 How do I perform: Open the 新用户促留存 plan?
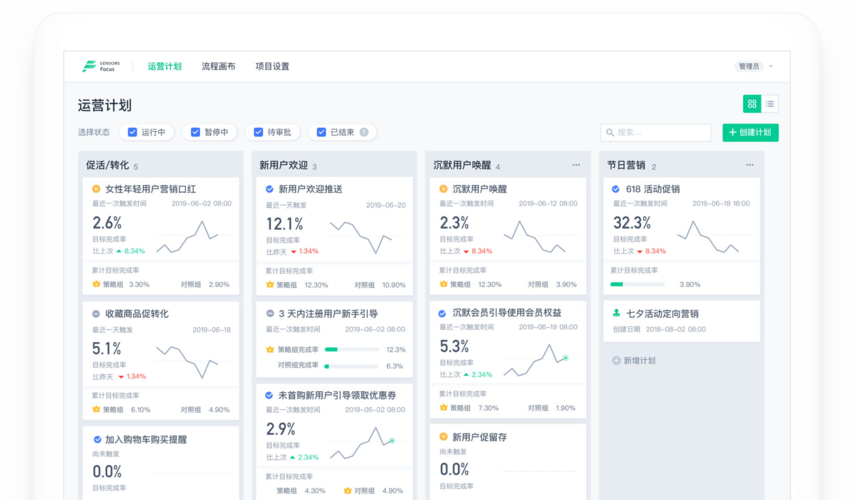[480, 437]
